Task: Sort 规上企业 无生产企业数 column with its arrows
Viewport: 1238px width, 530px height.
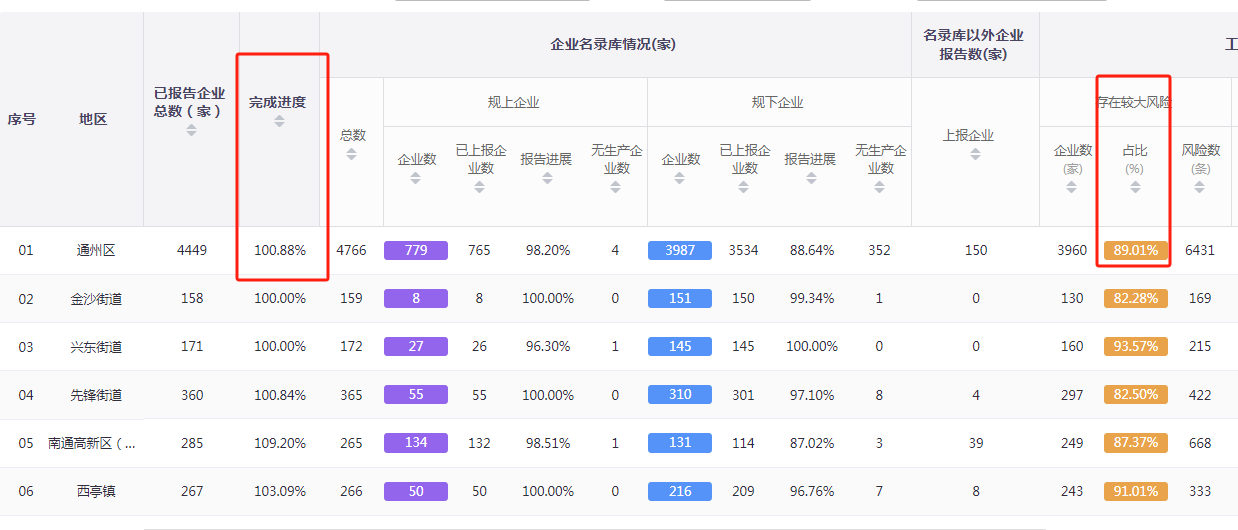Action: (615, 187)
